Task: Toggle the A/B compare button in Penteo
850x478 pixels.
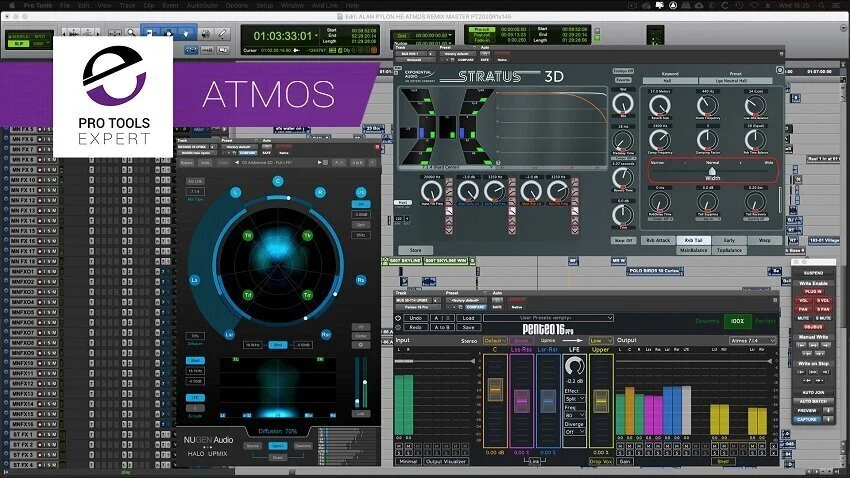Action: pyautogui.click(x=442, y=318)
